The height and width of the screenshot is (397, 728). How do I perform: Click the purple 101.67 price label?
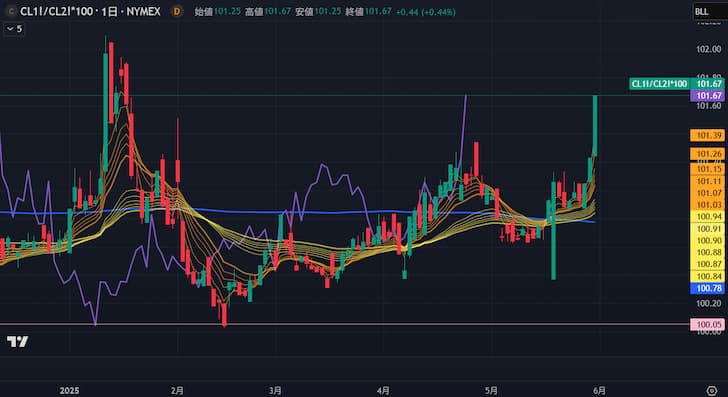pos(708,96)
